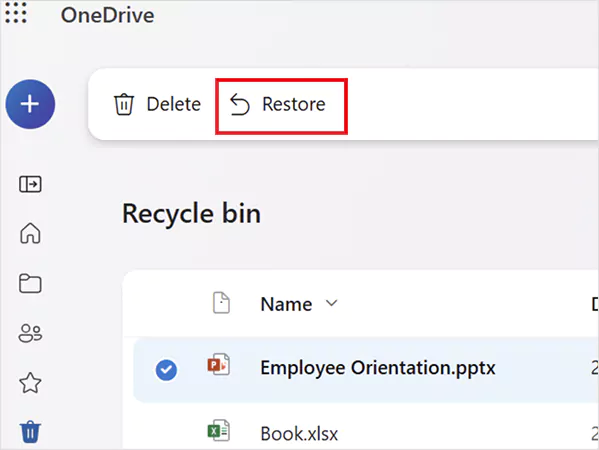Go to Home in sidebar

click(30, 233)
